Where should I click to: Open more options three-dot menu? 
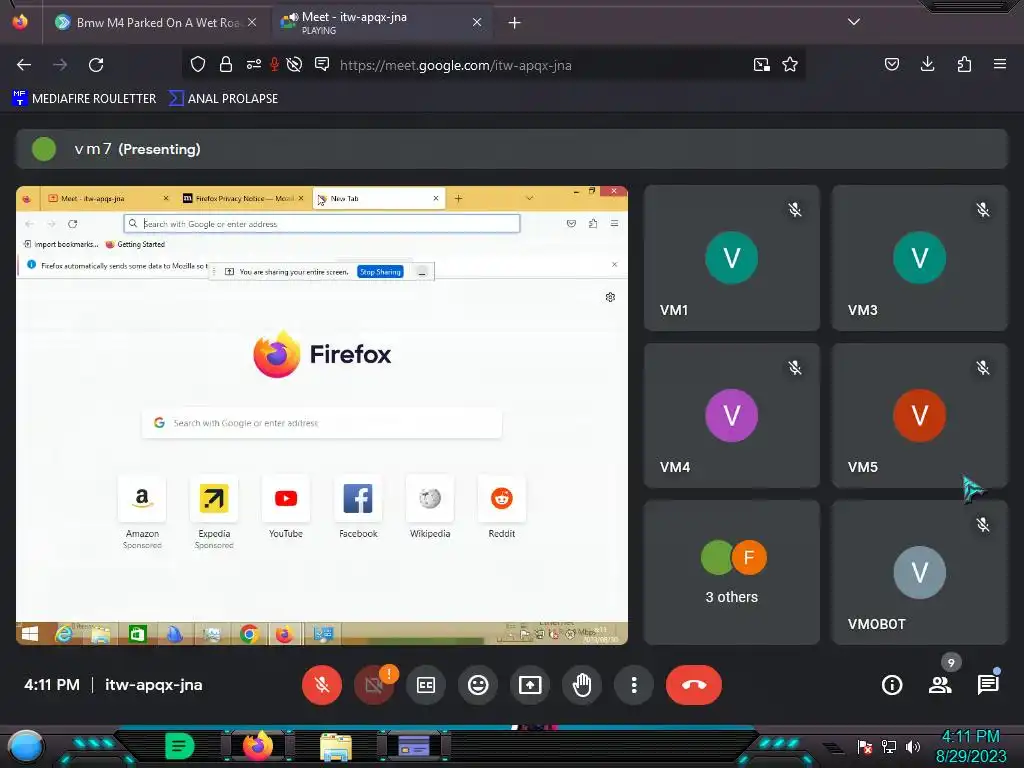(634, 685)
